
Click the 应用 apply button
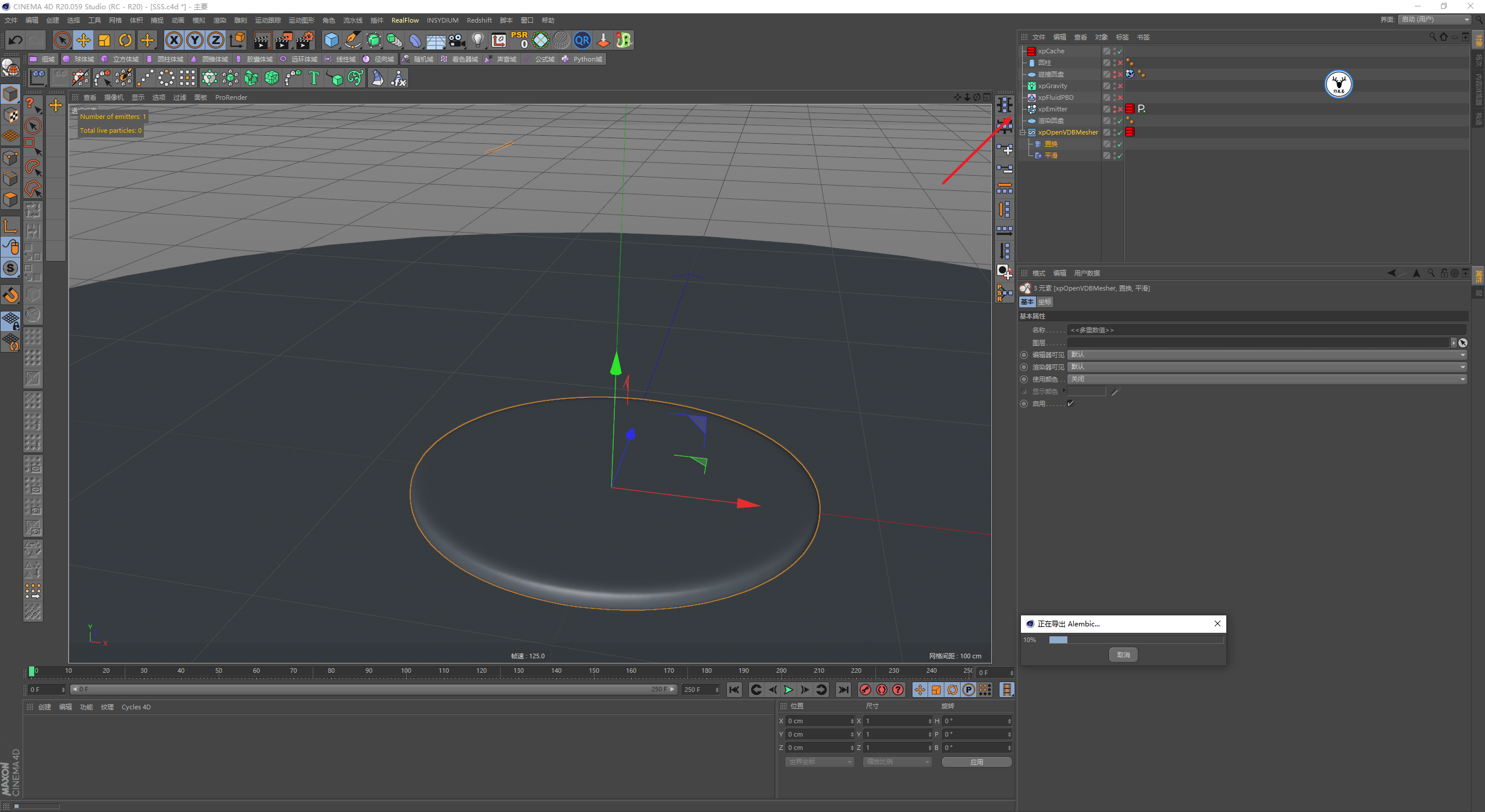point(976,762)
